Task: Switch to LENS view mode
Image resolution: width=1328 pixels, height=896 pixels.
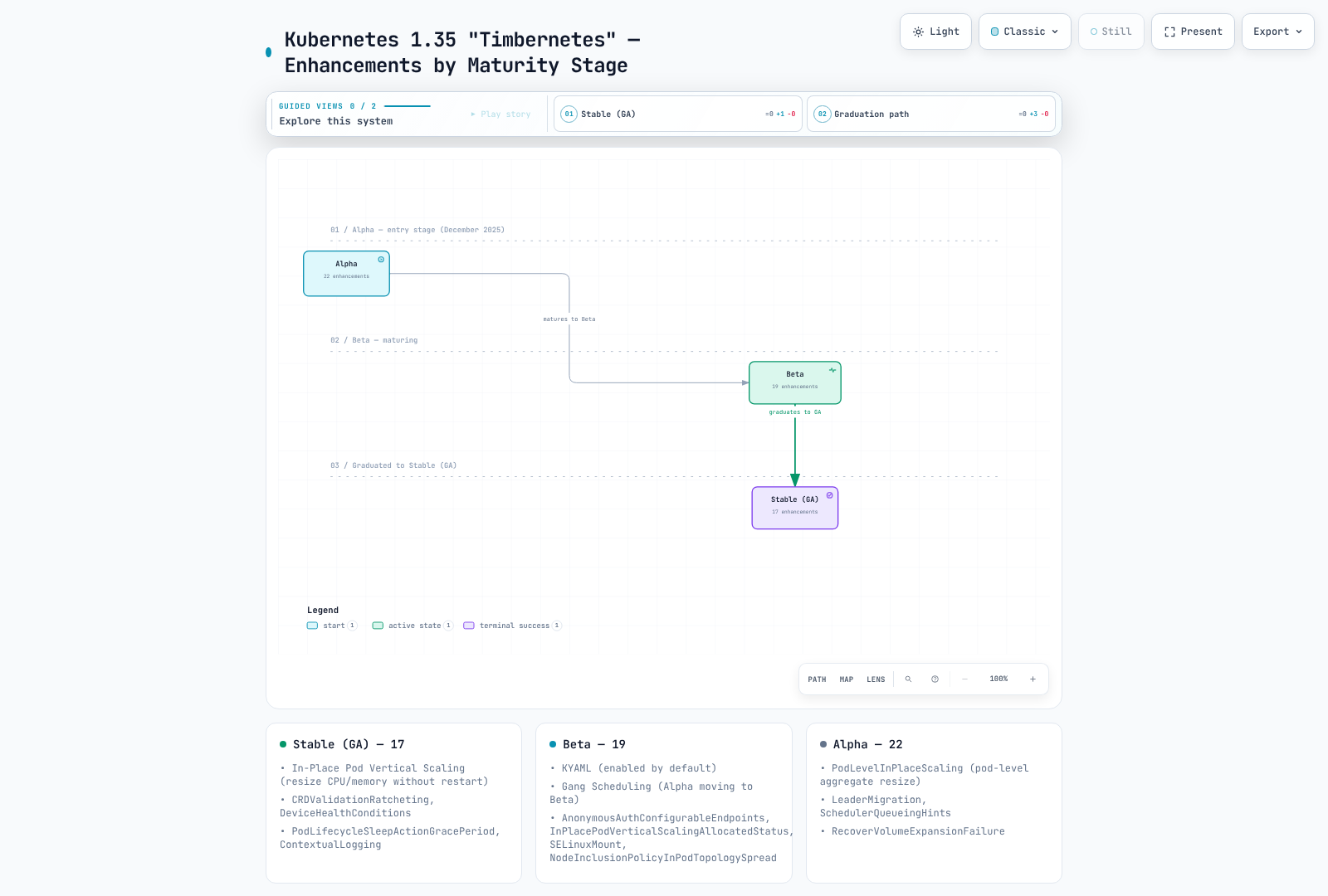Action: pos(876,679)
